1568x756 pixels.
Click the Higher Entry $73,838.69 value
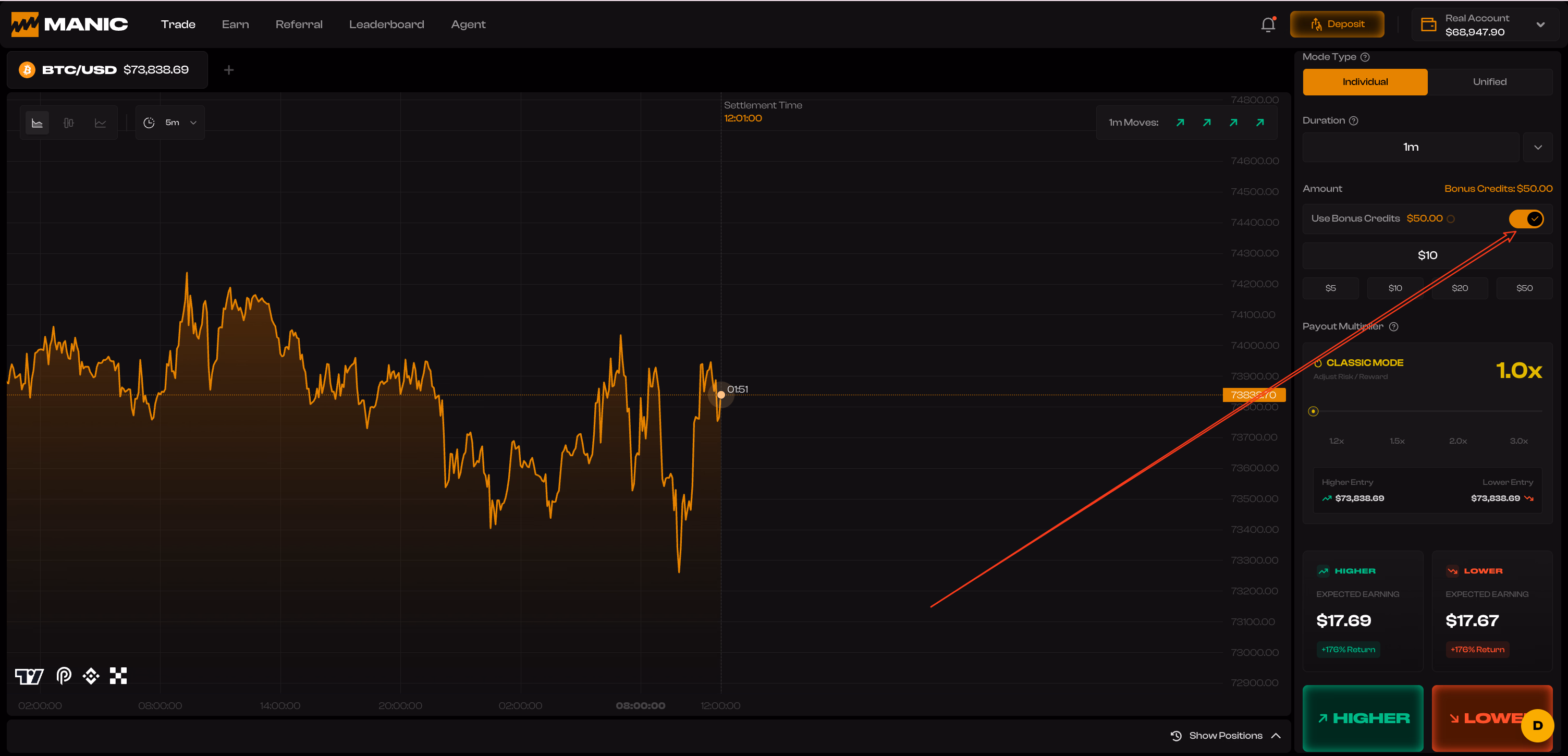1359,498
